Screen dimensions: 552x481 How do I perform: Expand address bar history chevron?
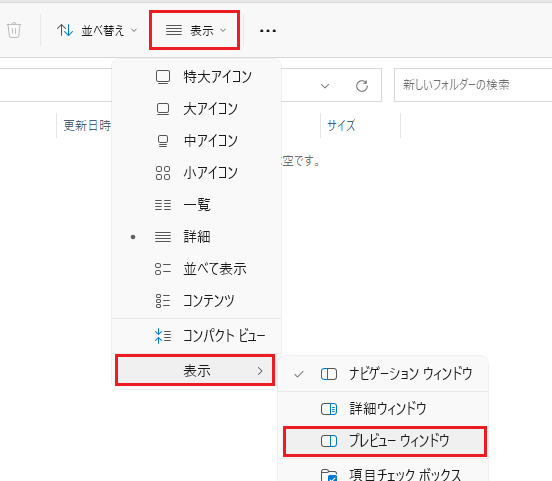click(x=325, y=86)
